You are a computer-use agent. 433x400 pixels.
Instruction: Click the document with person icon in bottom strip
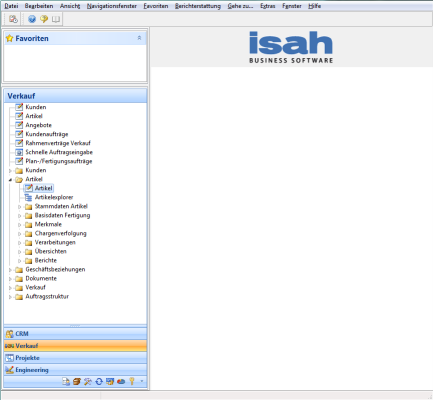[x=66, y=381]
